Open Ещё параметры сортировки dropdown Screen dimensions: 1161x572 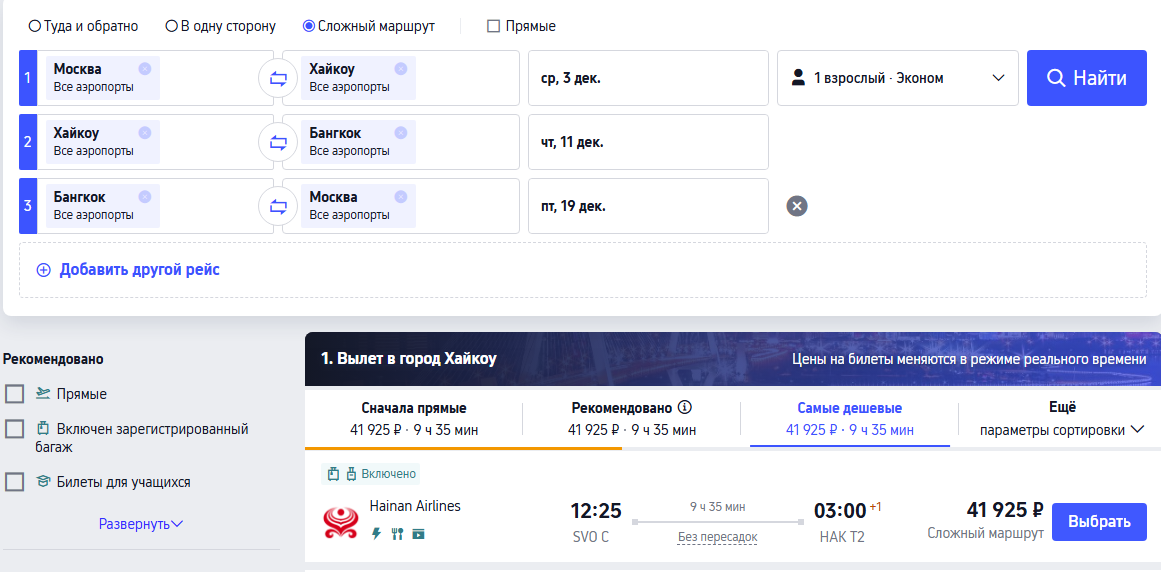(x=1060, y=419)
